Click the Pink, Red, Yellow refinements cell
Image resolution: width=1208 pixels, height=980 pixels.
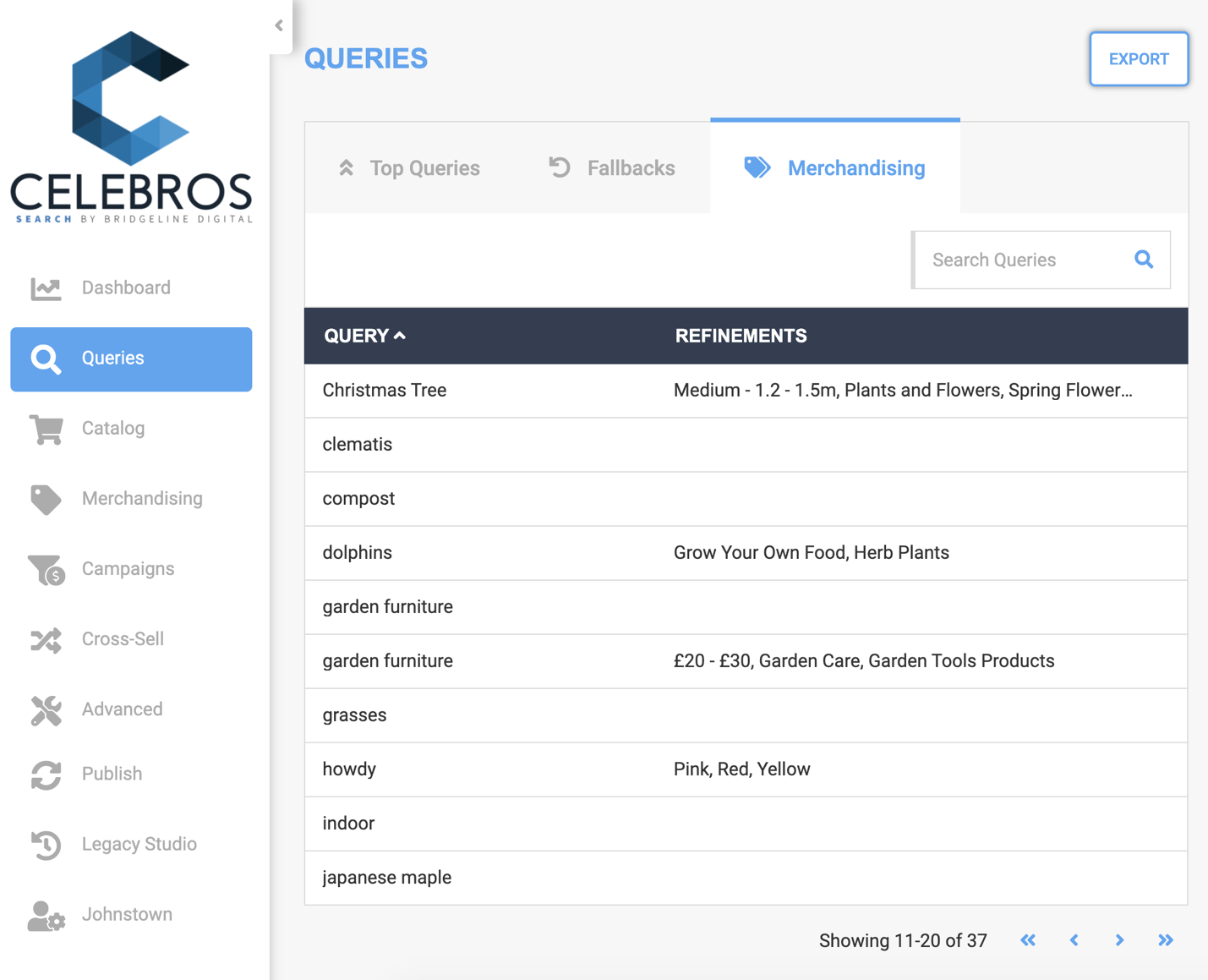click(x=742, y=769)
